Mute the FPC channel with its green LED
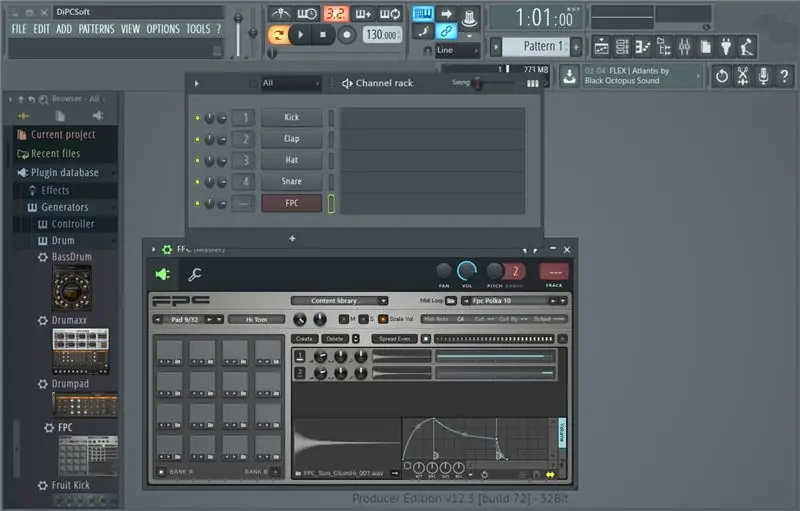The image size is (800, 511). tap(197, 203)
